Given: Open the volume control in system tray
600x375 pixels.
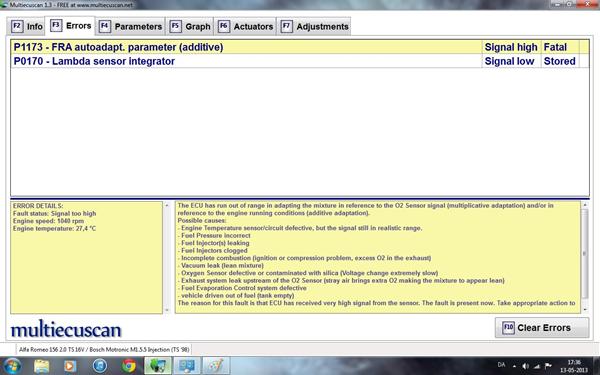Looking at the screenshot, I should [x=525, y=366].
